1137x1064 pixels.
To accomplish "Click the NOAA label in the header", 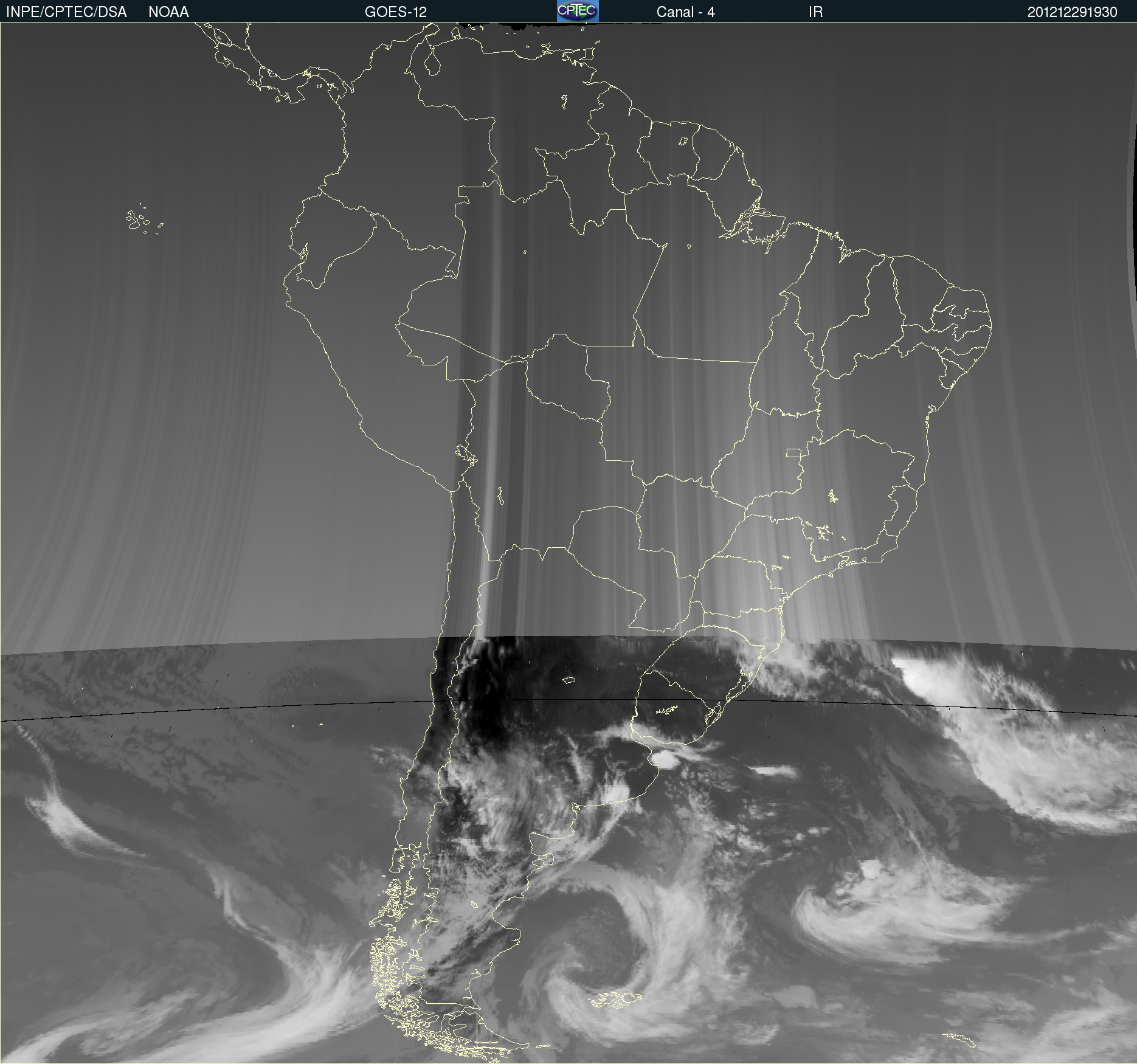I will pyautogui.click(x=168, y=12).
